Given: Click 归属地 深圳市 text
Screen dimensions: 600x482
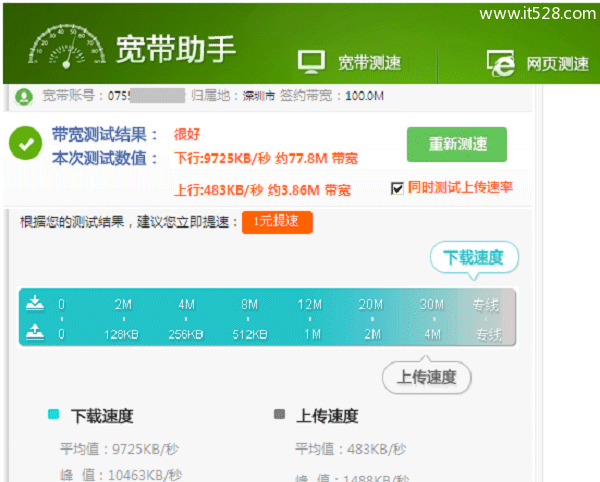Looking at the screenshot, I should [233, 96].
